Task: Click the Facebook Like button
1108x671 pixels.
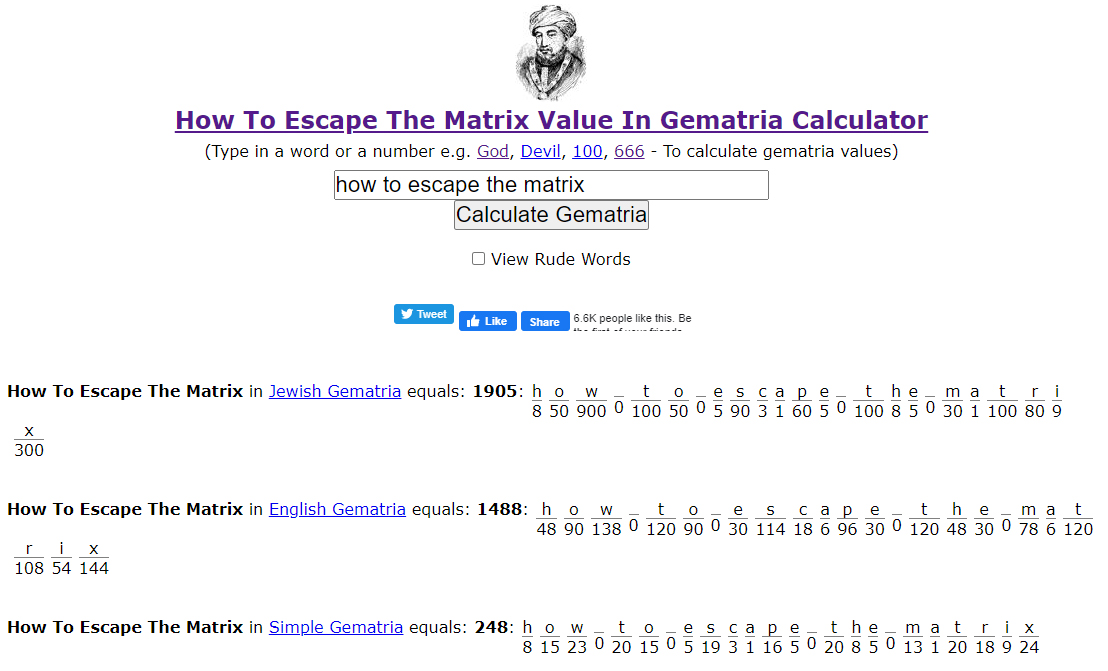Action: click(488, 321)
